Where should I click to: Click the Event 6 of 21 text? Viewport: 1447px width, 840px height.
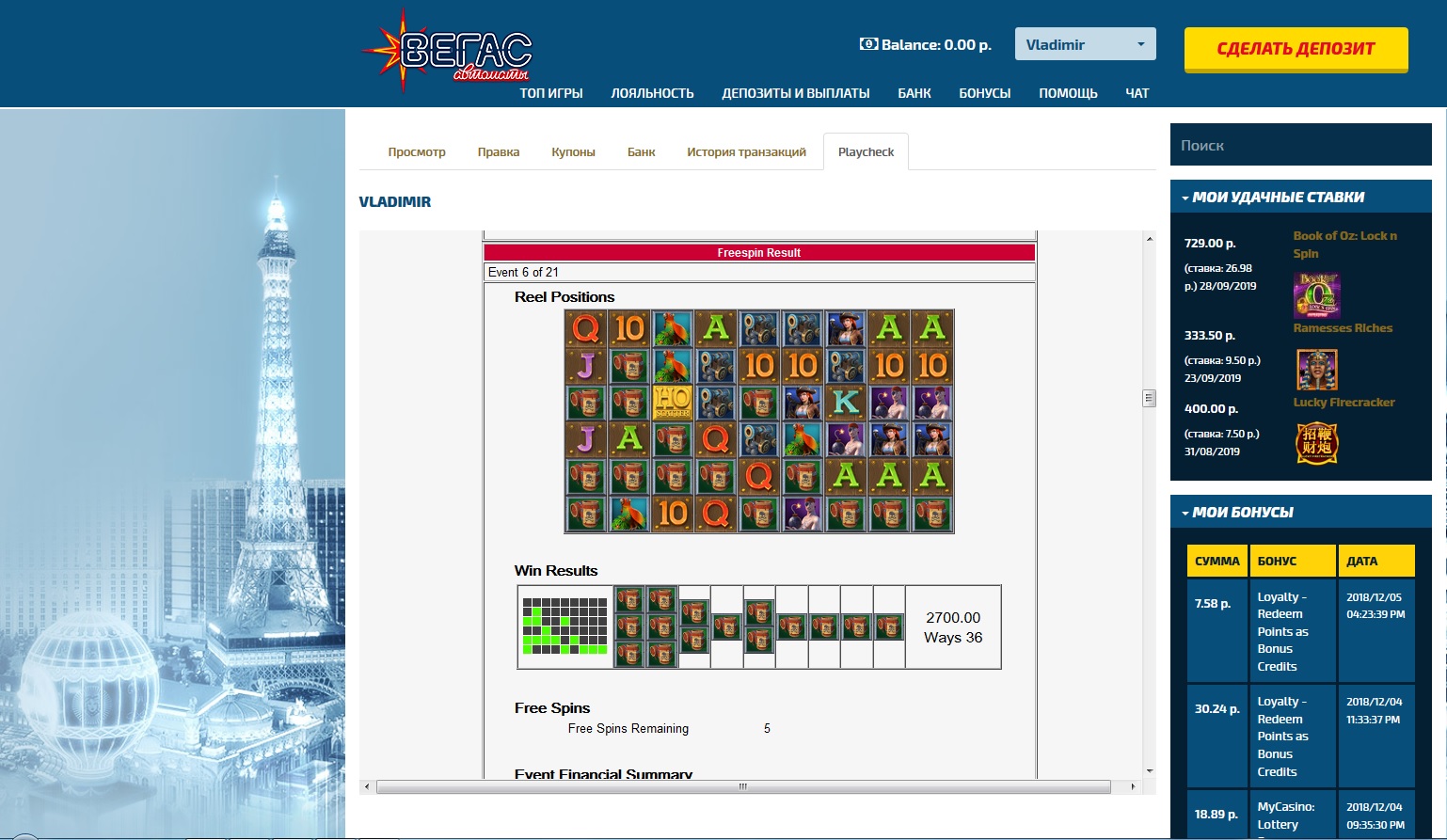tap(523, 272)
